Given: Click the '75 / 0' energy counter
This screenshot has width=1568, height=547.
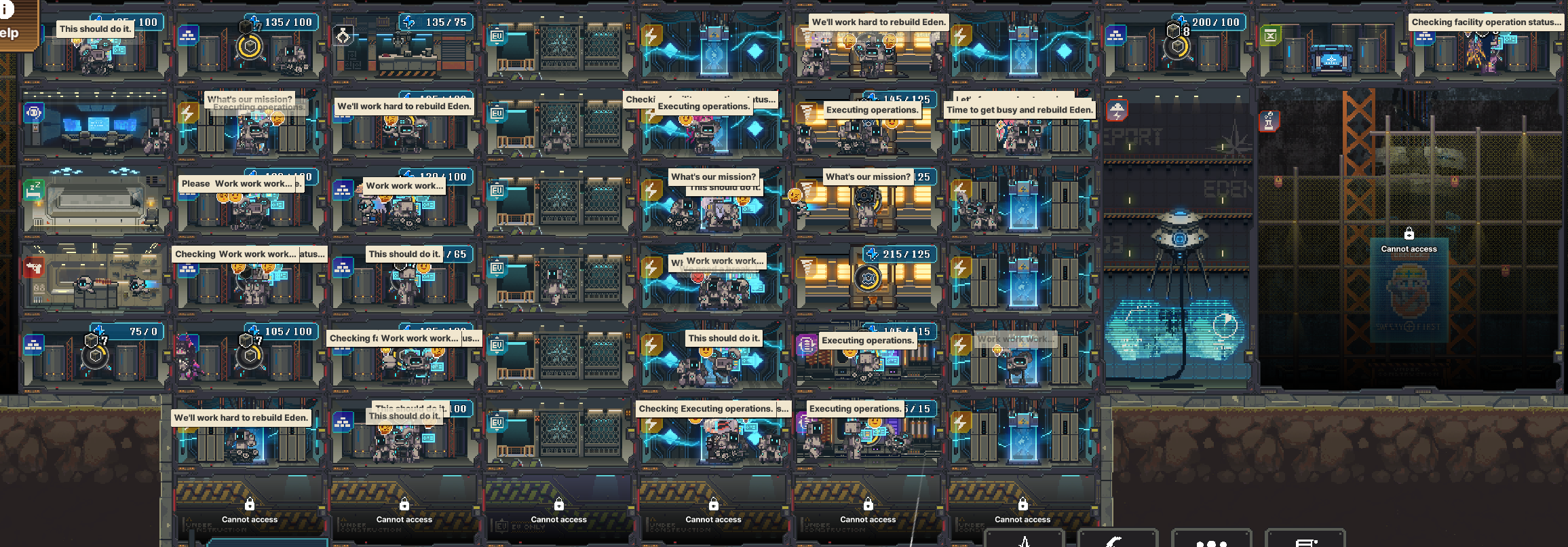Looking at the screenshot, I should tap(128, 332).
